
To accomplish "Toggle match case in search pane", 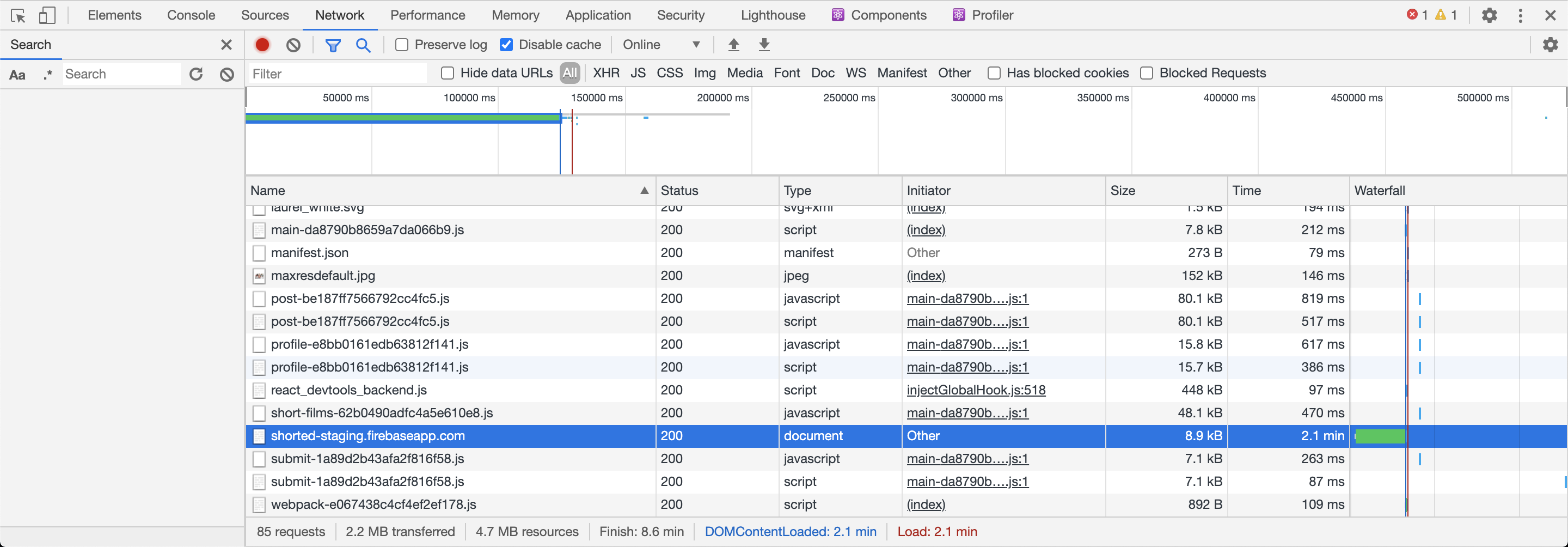I will click(17, 74).
